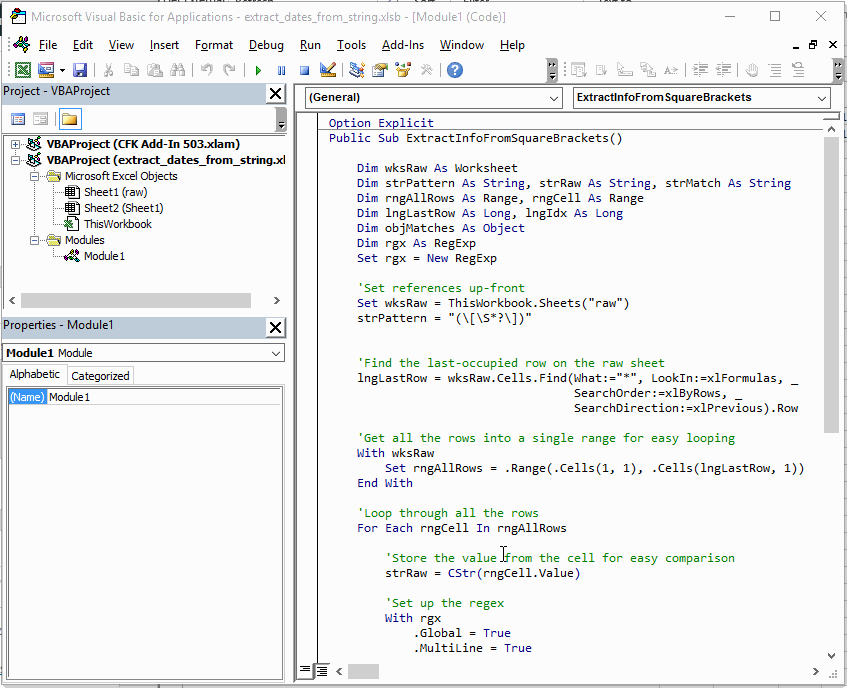
Task: Switch to Microsoft Excel via the Excel icon
Action: [x=23, y=70]
